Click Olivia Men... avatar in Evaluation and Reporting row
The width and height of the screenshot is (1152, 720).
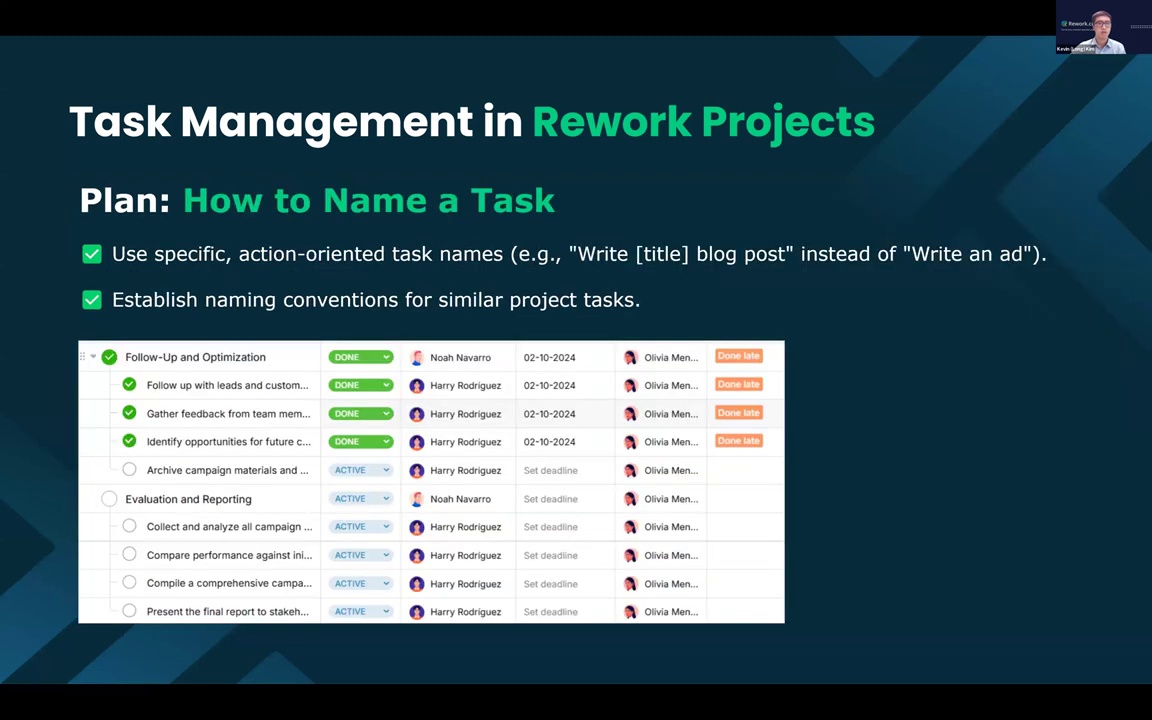point(630,499)
